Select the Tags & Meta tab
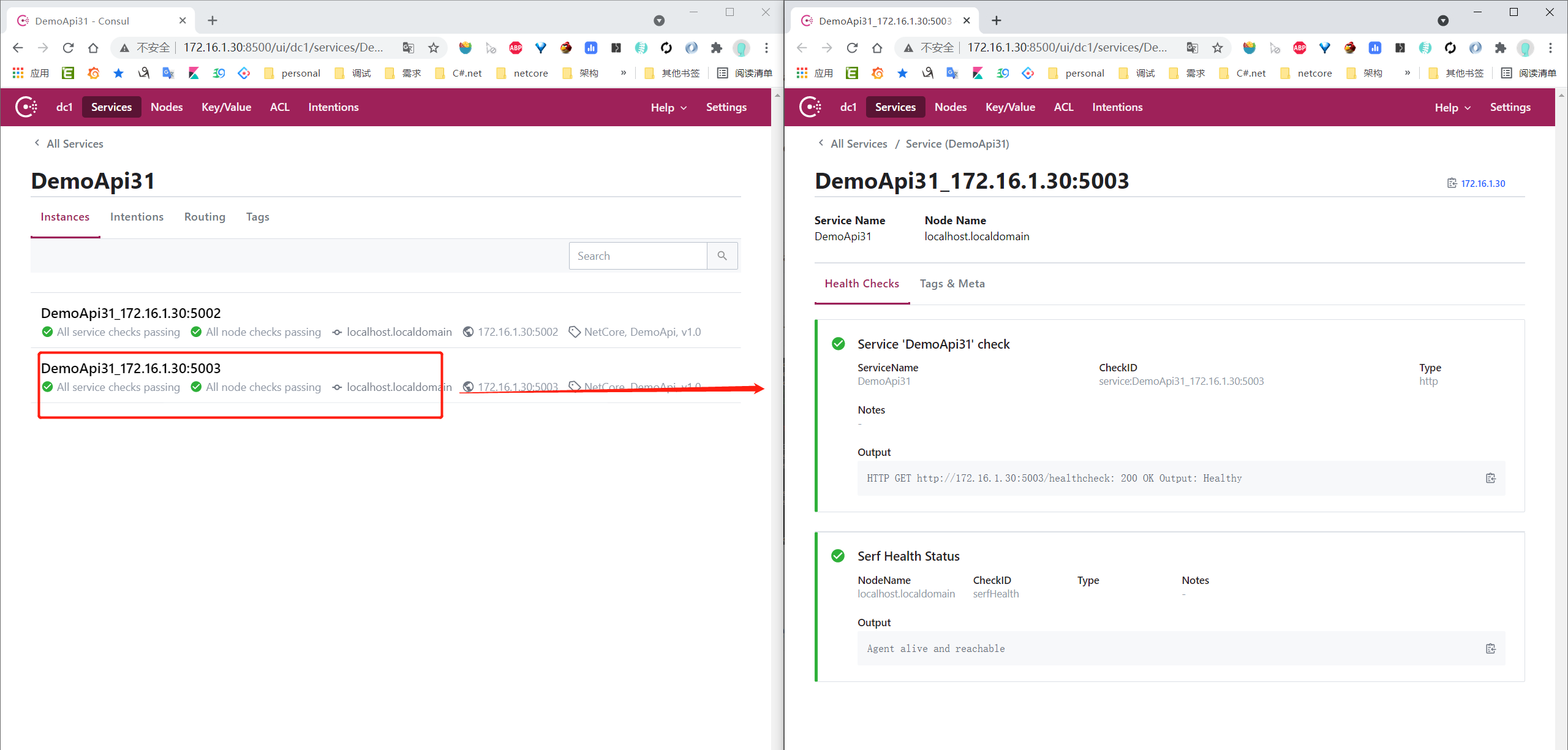Viewport: 1568px width, 750px height. [x=951, y=283]
